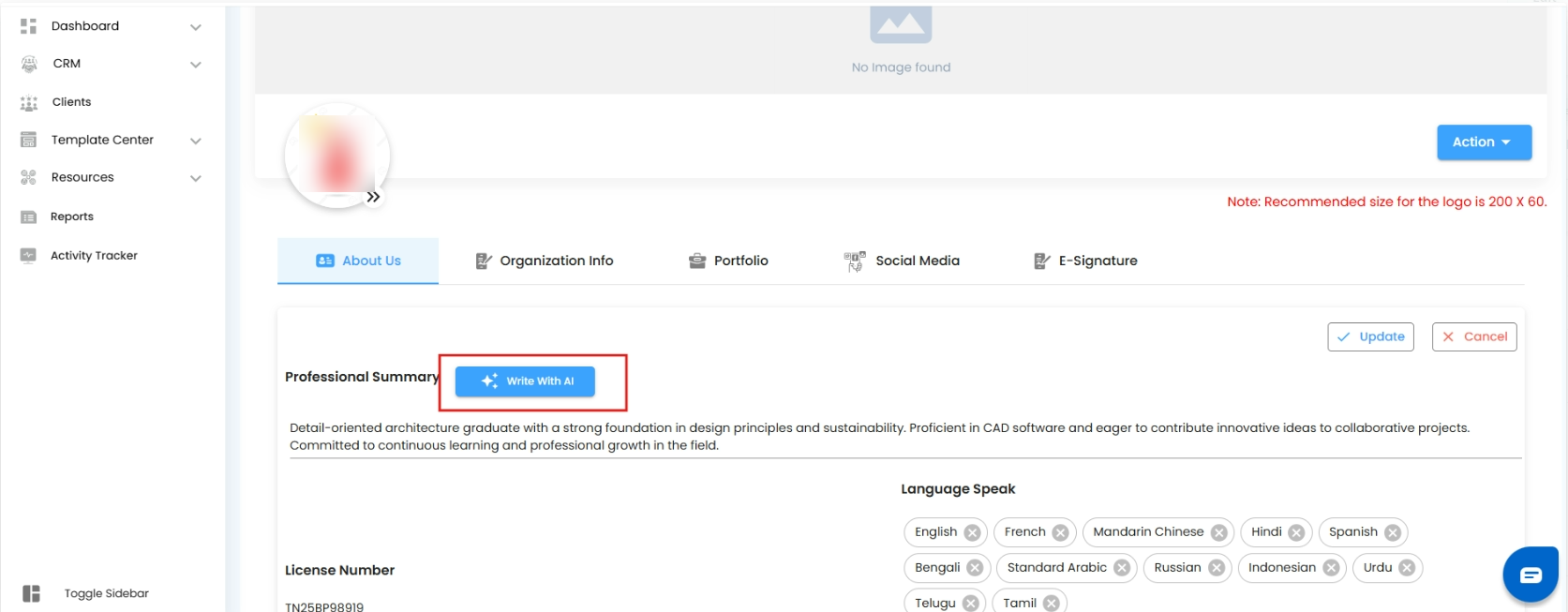Click the Cancel button
1568x612 pixels.
coord(1473,336)
